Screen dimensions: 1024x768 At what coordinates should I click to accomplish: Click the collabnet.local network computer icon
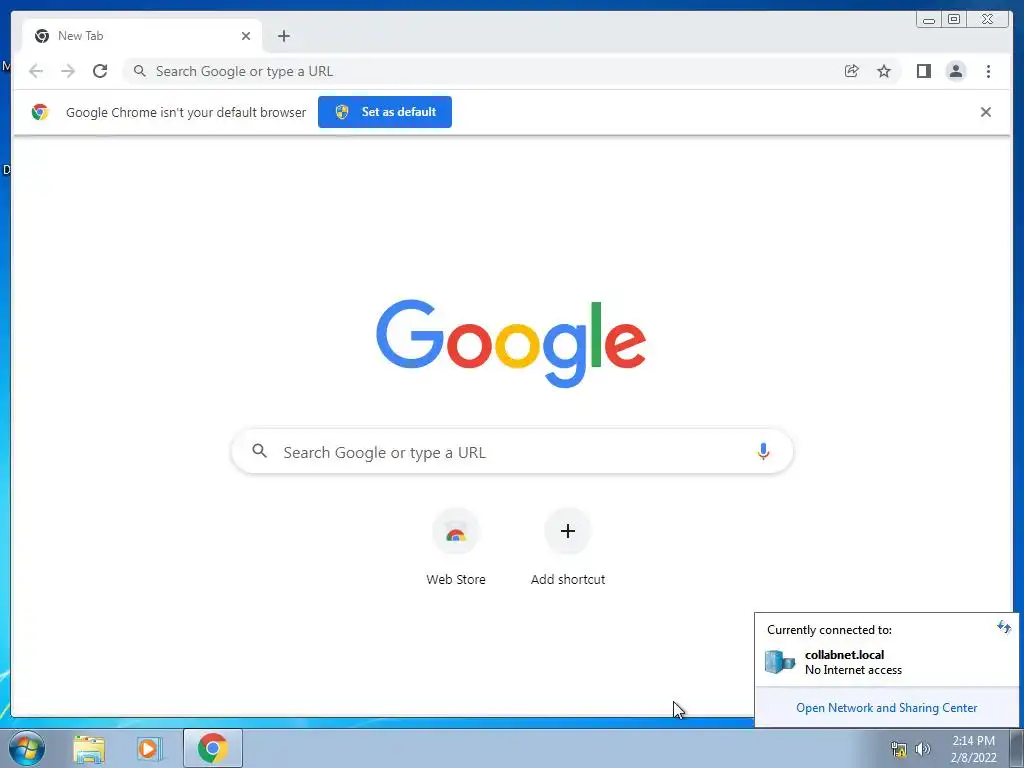tap(780, 662)
